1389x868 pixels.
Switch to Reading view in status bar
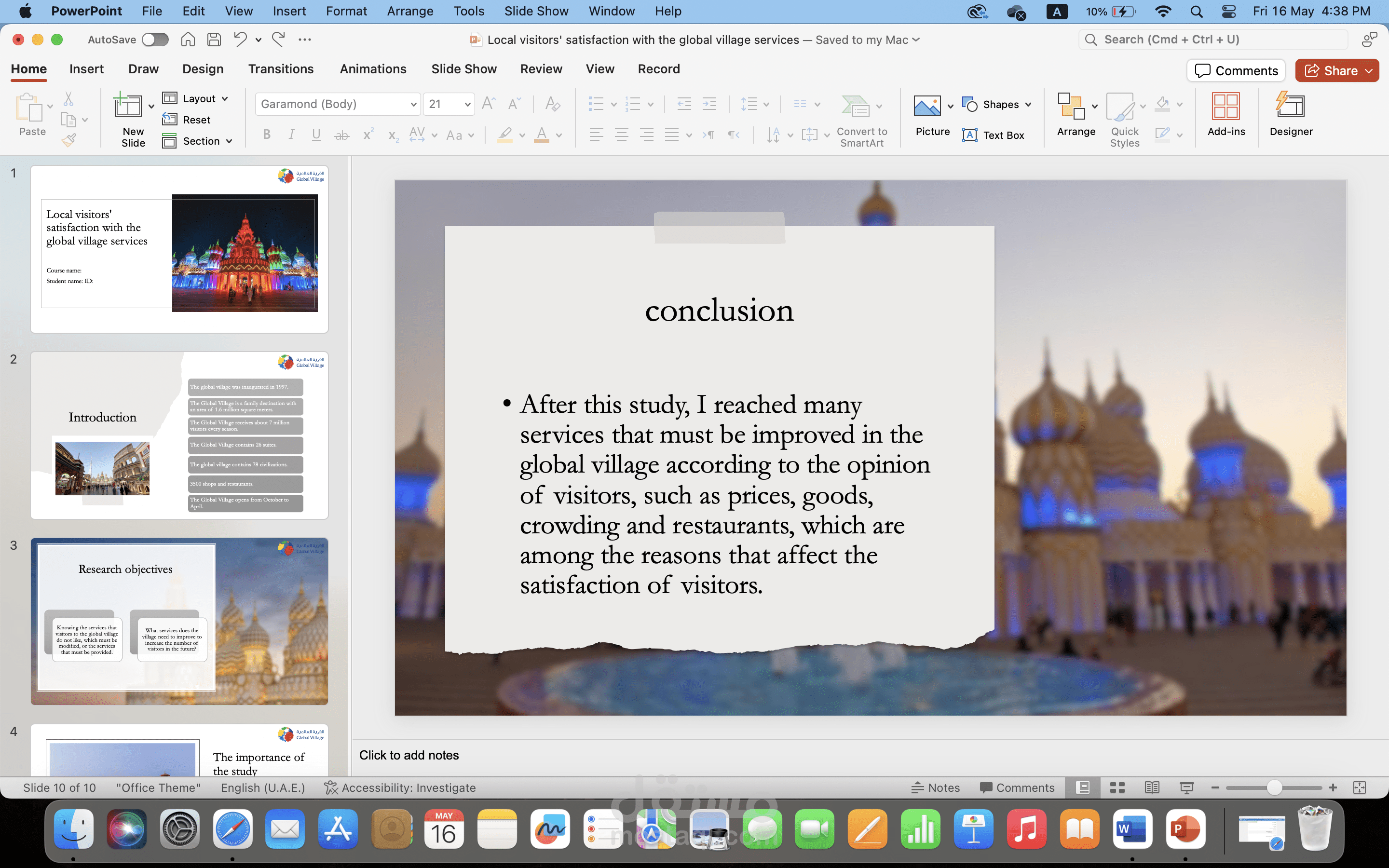(x=1152, y=787)
